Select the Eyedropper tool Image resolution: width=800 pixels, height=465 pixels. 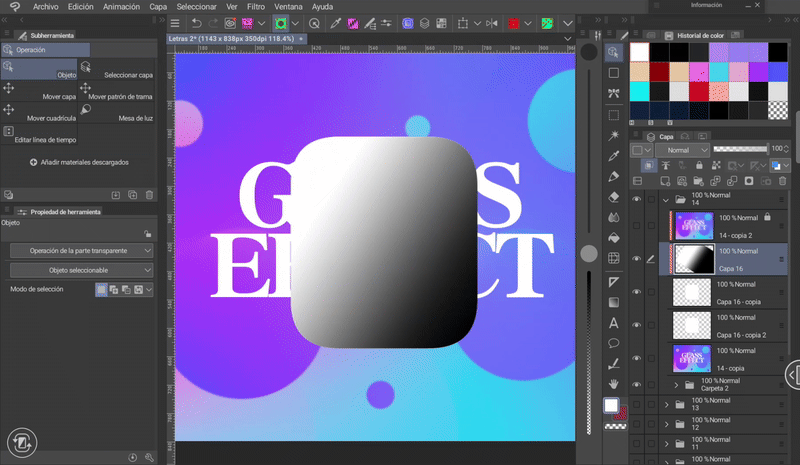[614, 154]
